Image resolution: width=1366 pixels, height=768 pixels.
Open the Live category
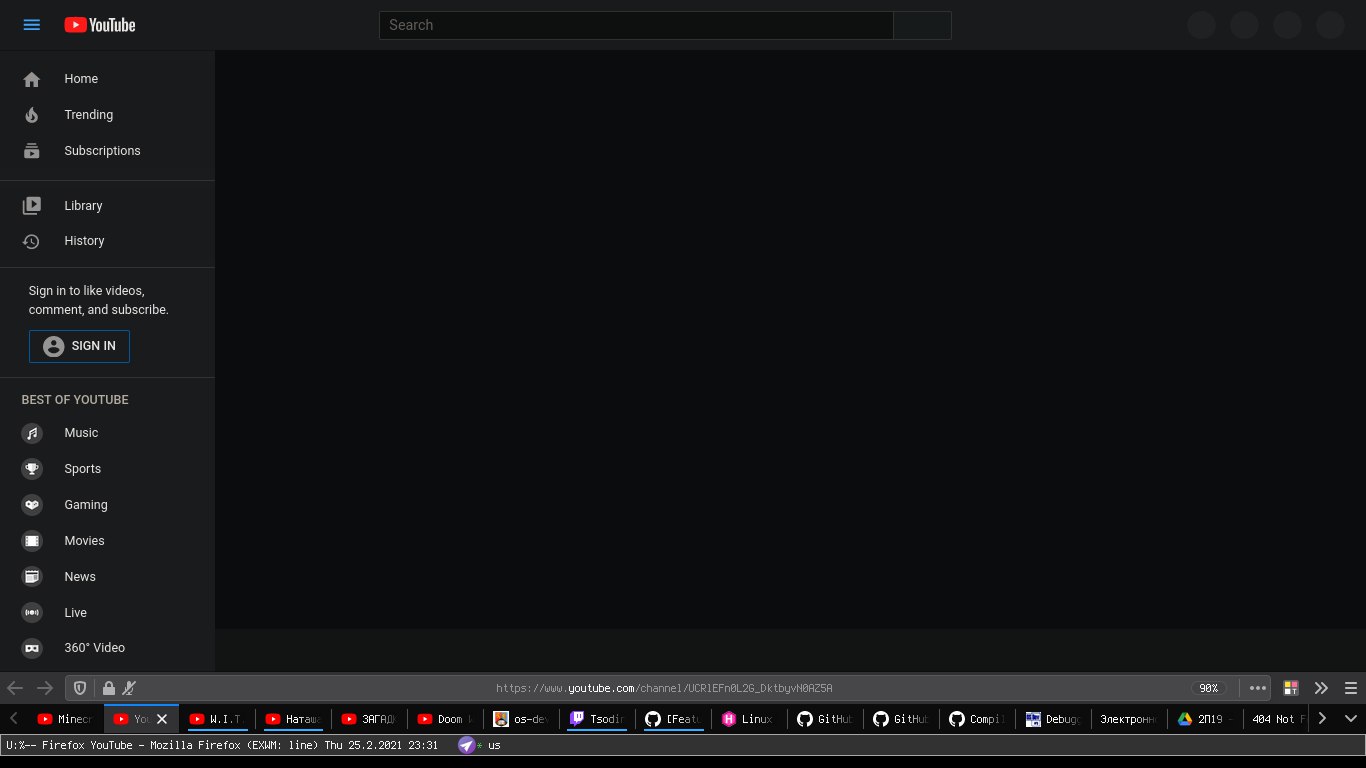107,613
